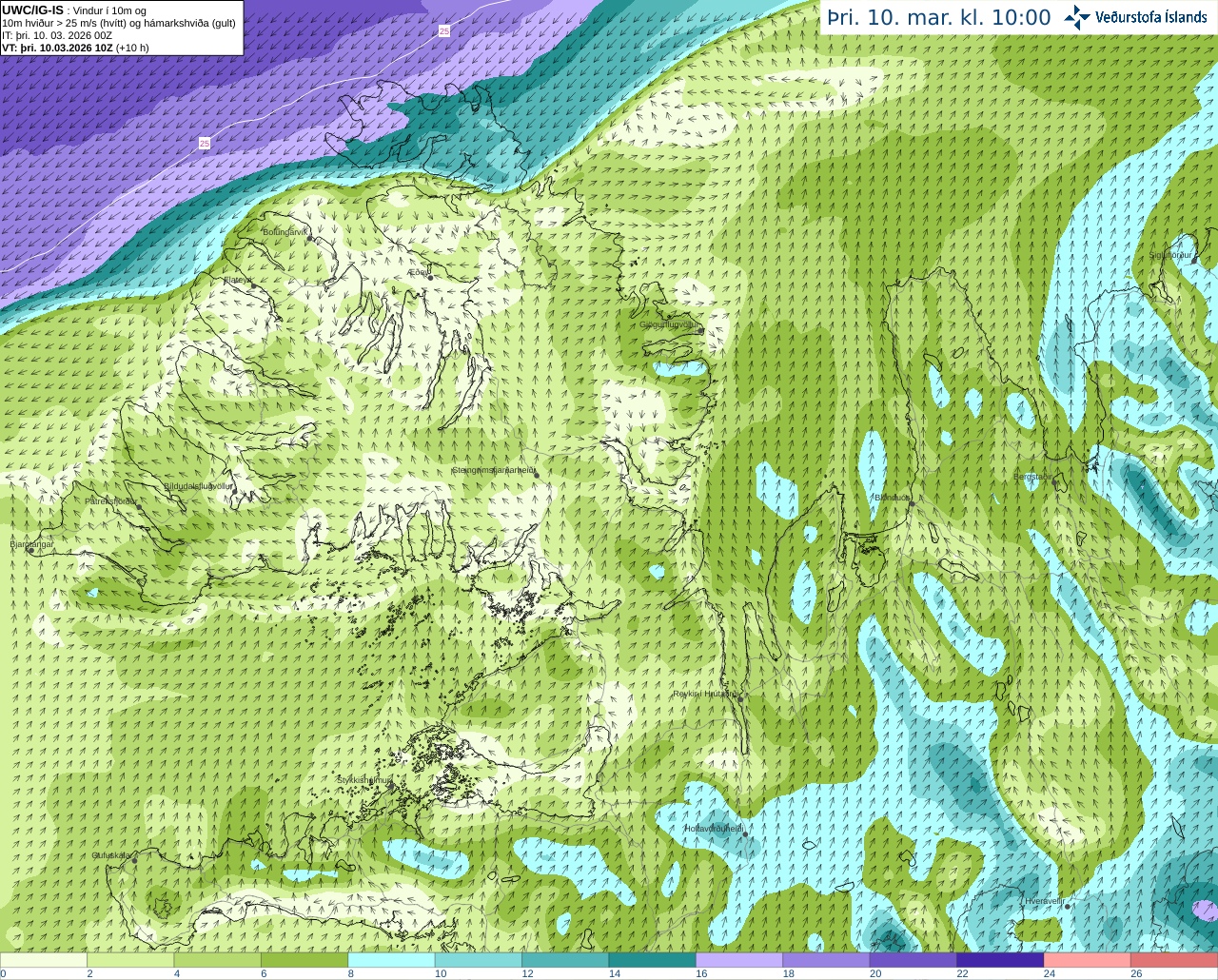The image size is (1218, 980).
Task: Click the Þri. 10. mar. kl. 10:00 timestamp
Action: 938,18
